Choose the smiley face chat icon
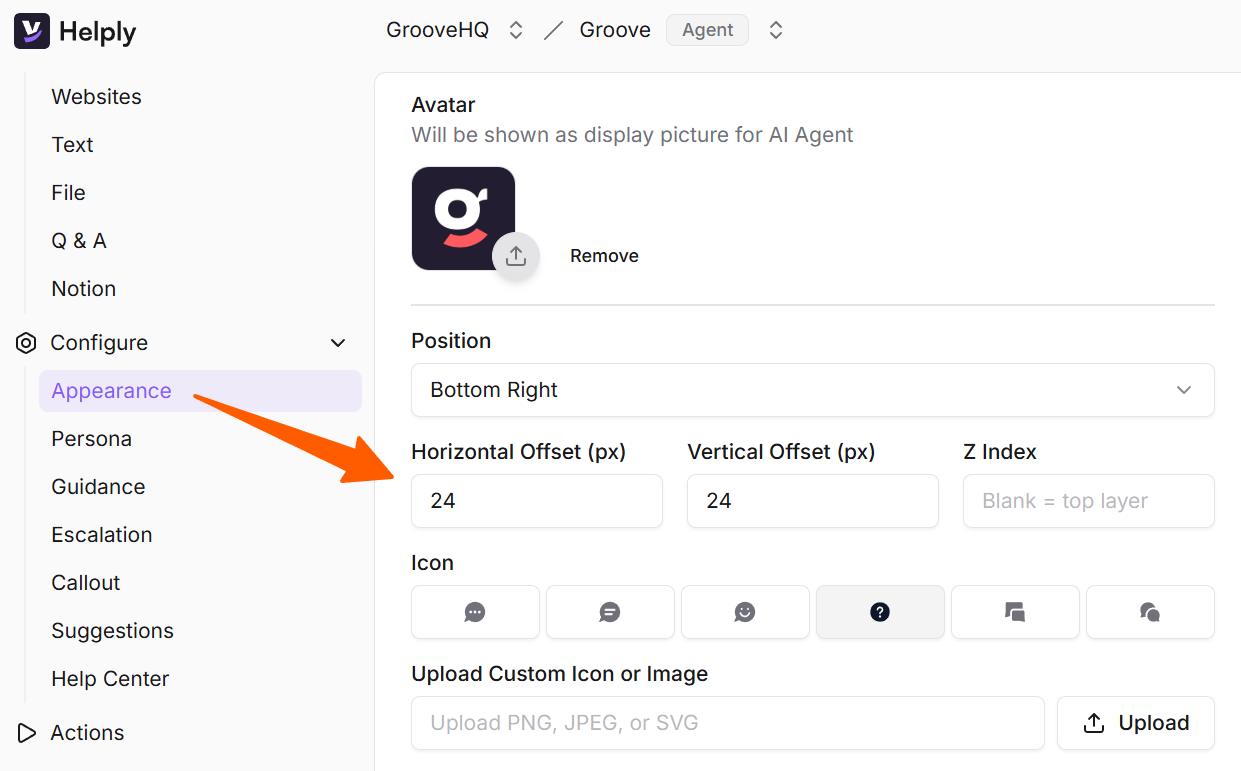Image resolution: width=1241 pixels, height=771 pixels. coord(745,612)
